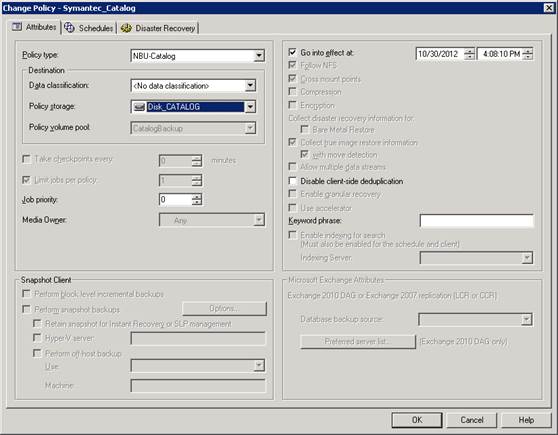Viewport: 558px width, 435px height.
Task: Open the Policy storage dropdown arrow
Action: point(250,107)
